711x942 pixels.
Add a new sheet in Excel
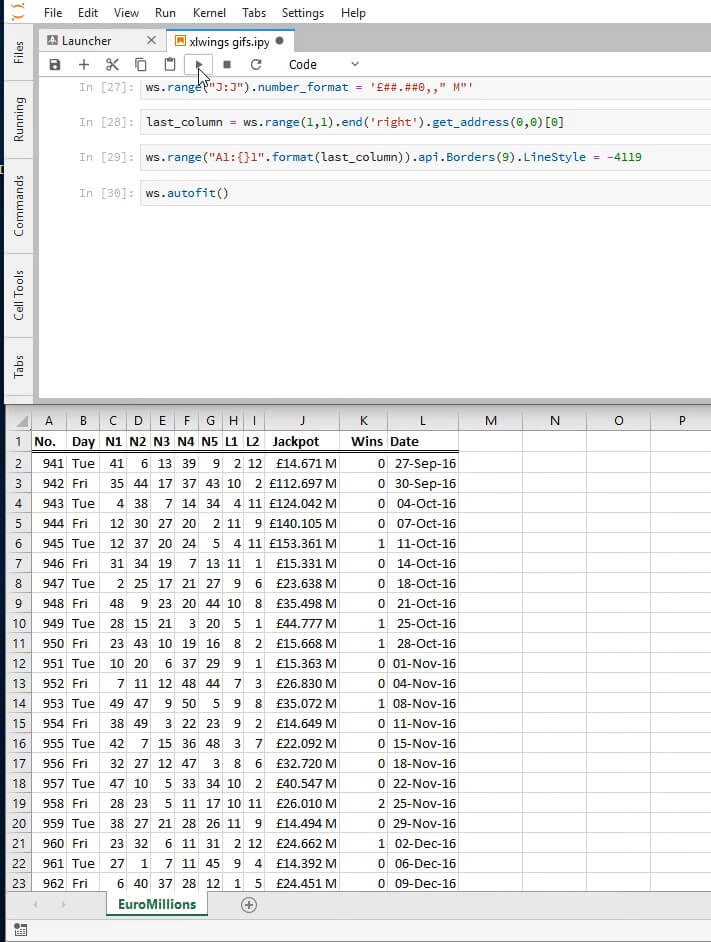249,905
